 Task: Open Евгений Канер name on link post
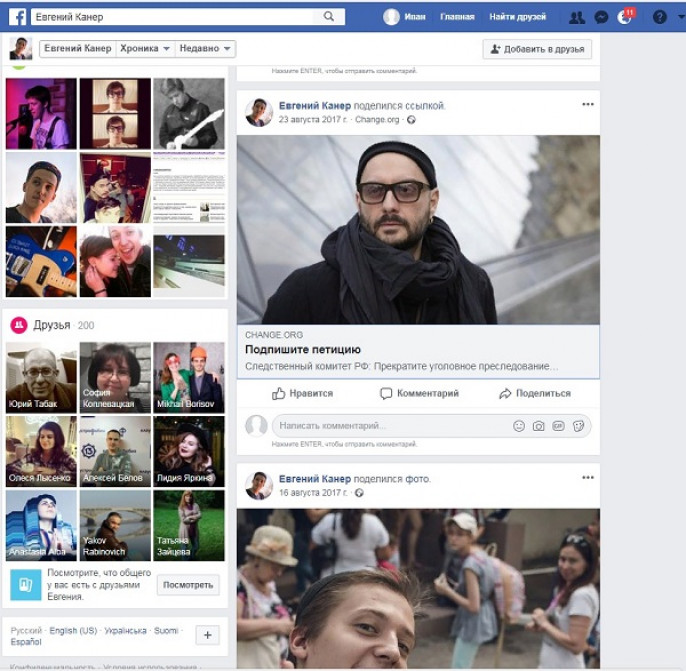(x=315, y=105)
